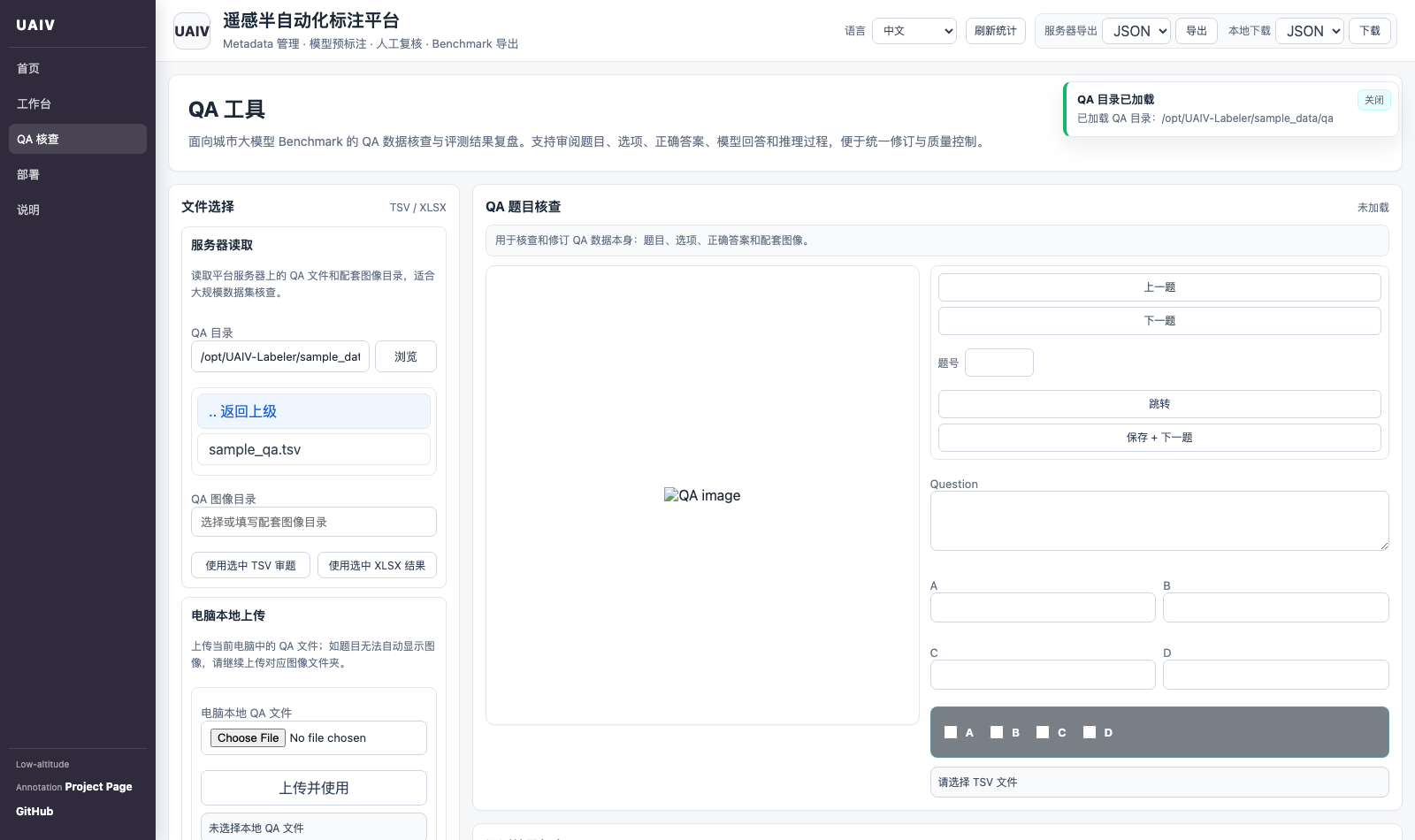The image size is (1415, 840).
Task: Click the 跳转 button
Action: coord(1159,404)
